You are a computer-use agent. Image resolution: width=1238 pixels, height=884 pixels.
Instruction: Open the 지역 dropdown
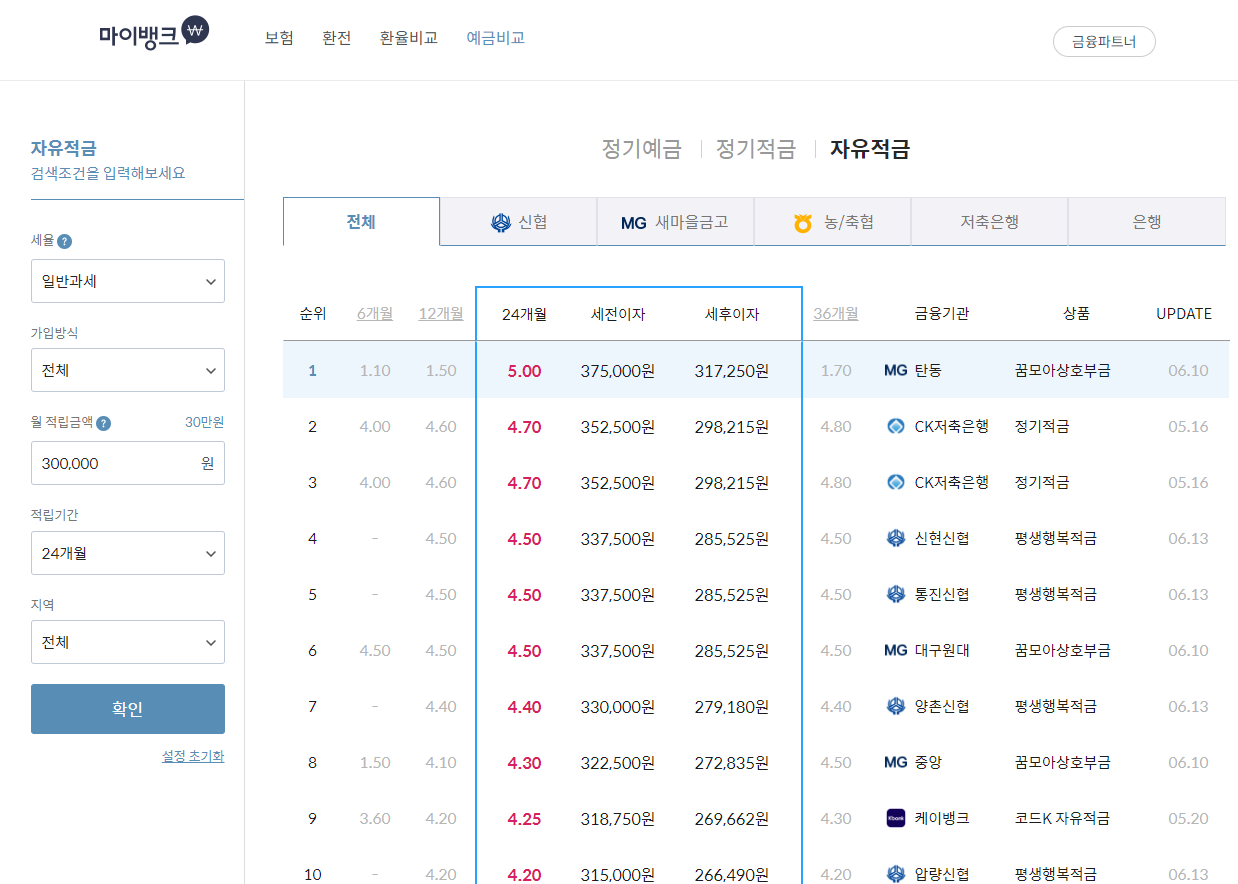click(128, 642)
